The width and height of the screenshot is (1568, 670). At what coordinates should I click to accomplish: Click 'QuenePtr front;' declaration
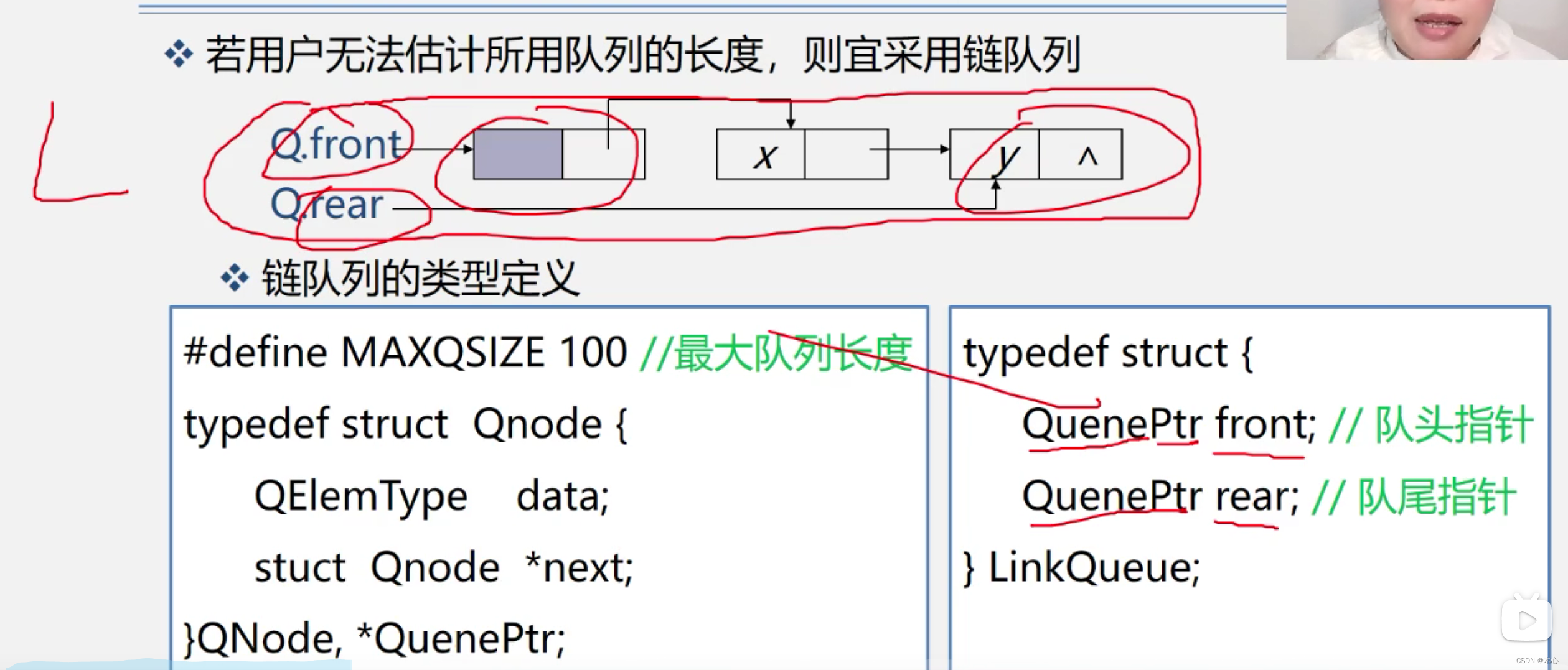point(1170,424)
